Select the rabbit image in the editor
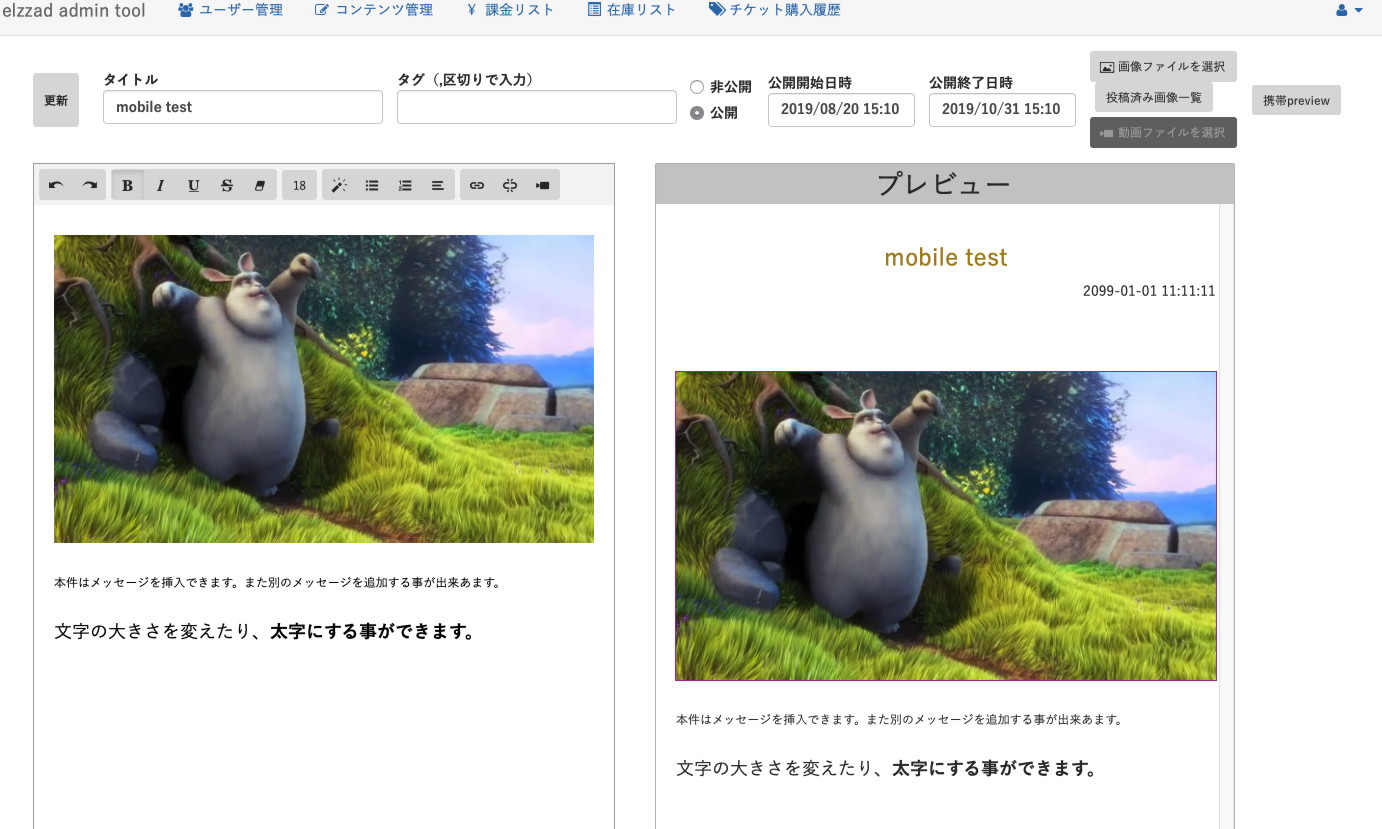1382x829 pixels. click(x=324, y=389)
